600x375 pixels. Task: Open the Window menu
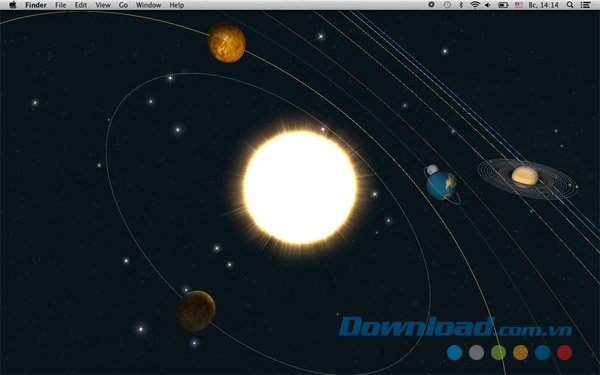[148, 5]
